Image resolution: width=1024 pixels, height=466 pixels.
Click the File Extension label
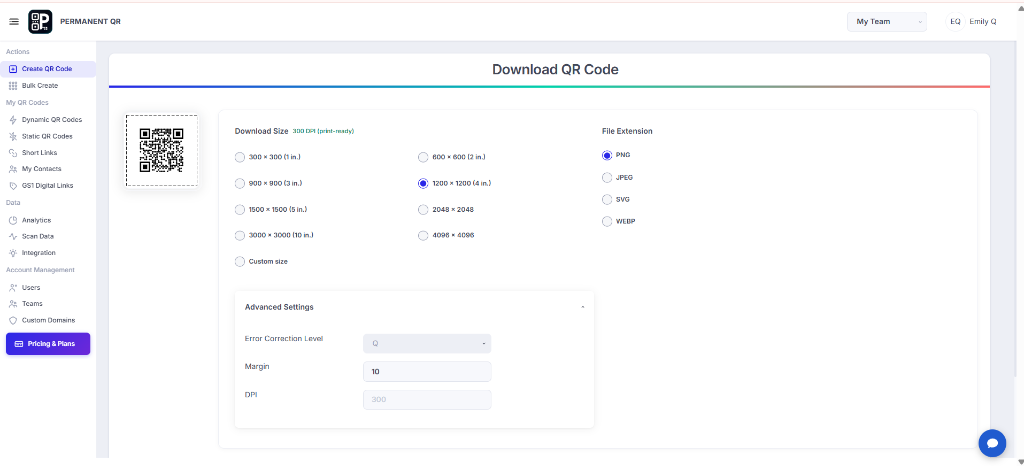pyautogui.click(x=627, y=131)
